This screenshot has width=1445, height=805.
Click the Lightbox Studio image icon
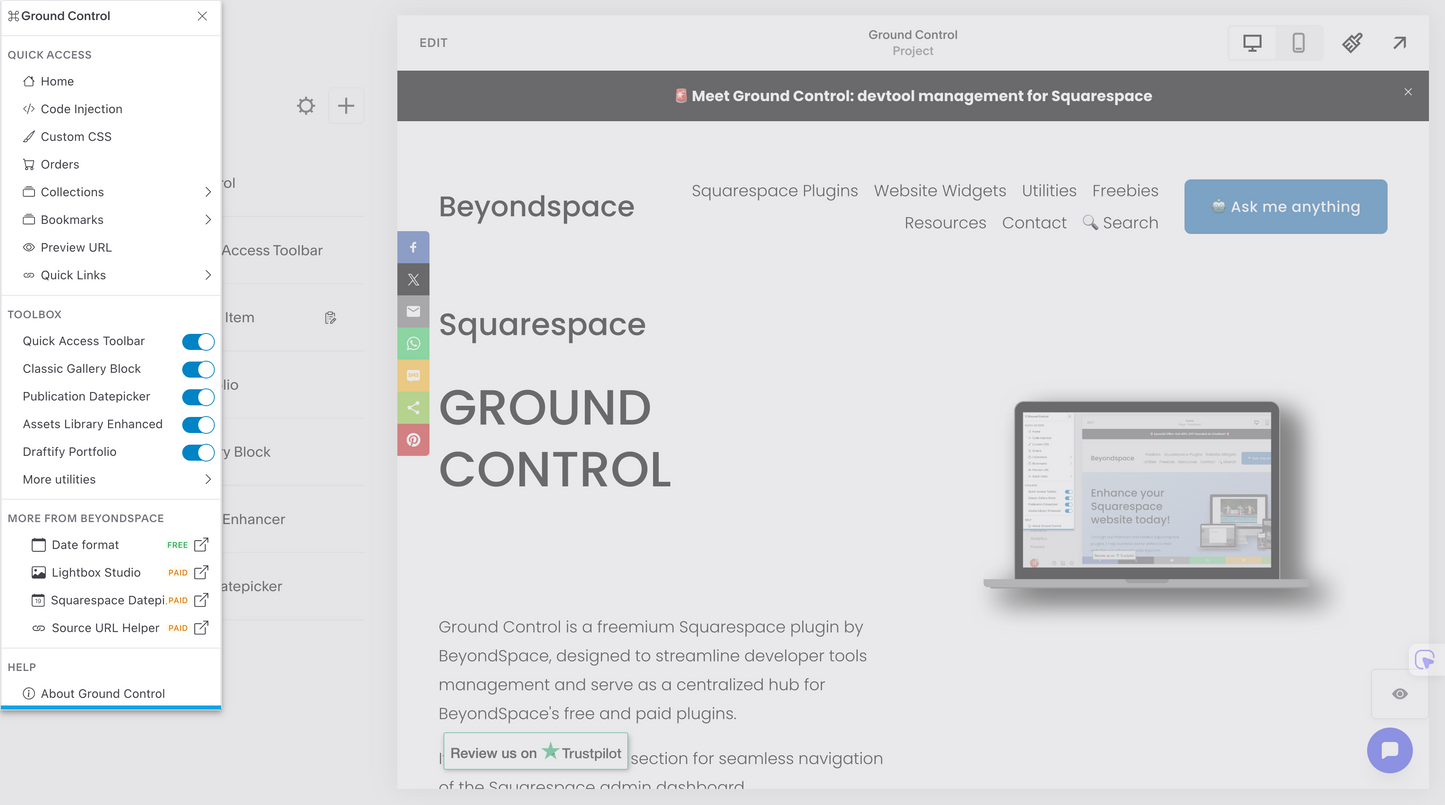point(39,573)
